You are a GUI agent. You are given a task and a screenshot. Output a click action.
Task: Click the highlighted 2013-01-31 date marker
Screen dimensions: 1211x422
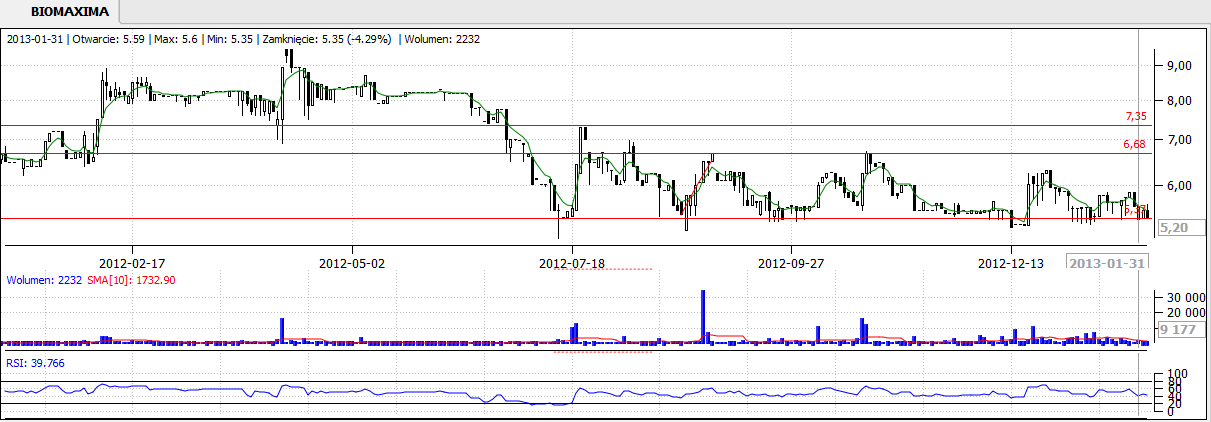point(1107,263)
